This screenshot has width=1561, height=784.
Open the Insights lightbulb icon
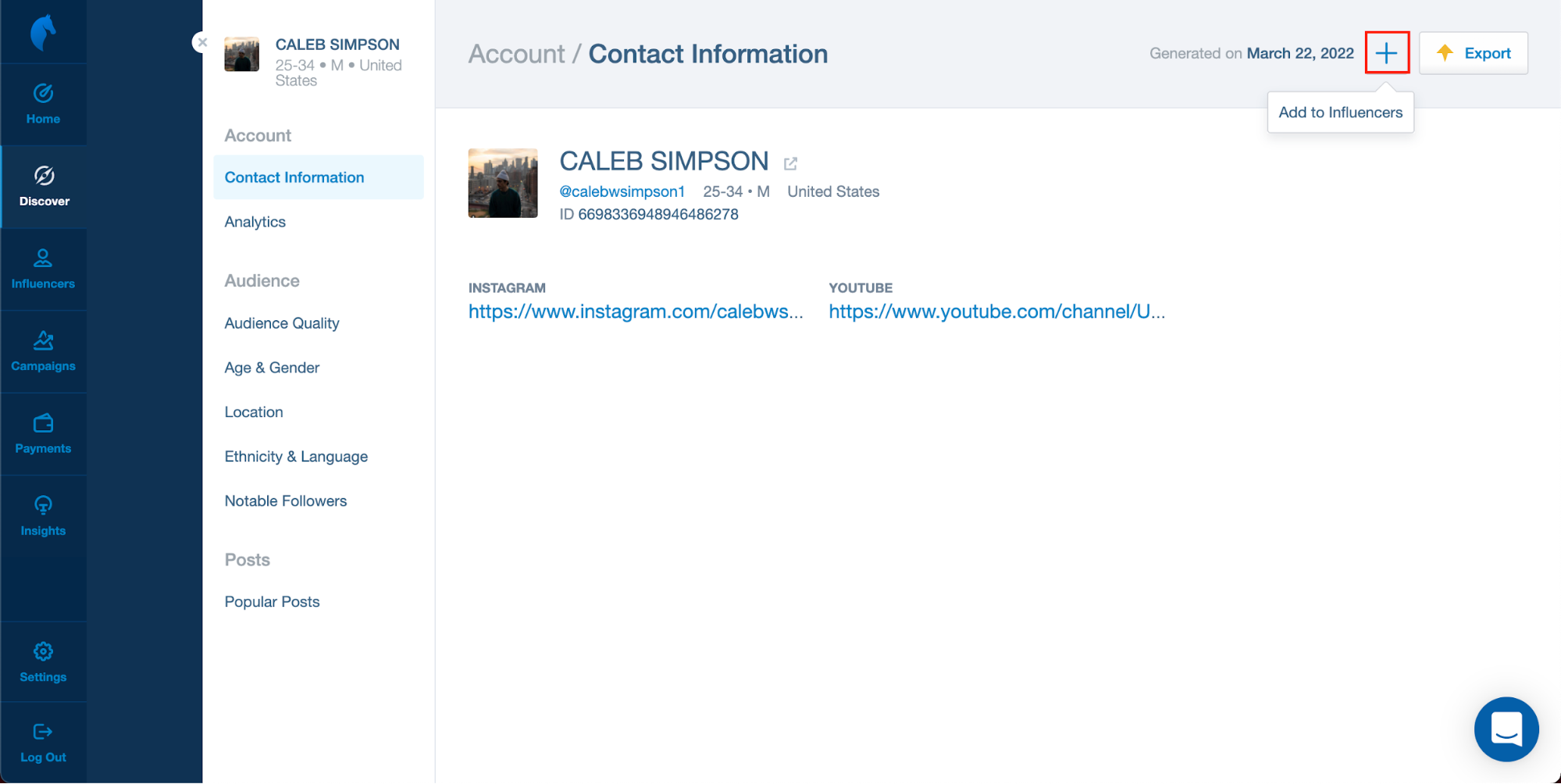(43, 505)
